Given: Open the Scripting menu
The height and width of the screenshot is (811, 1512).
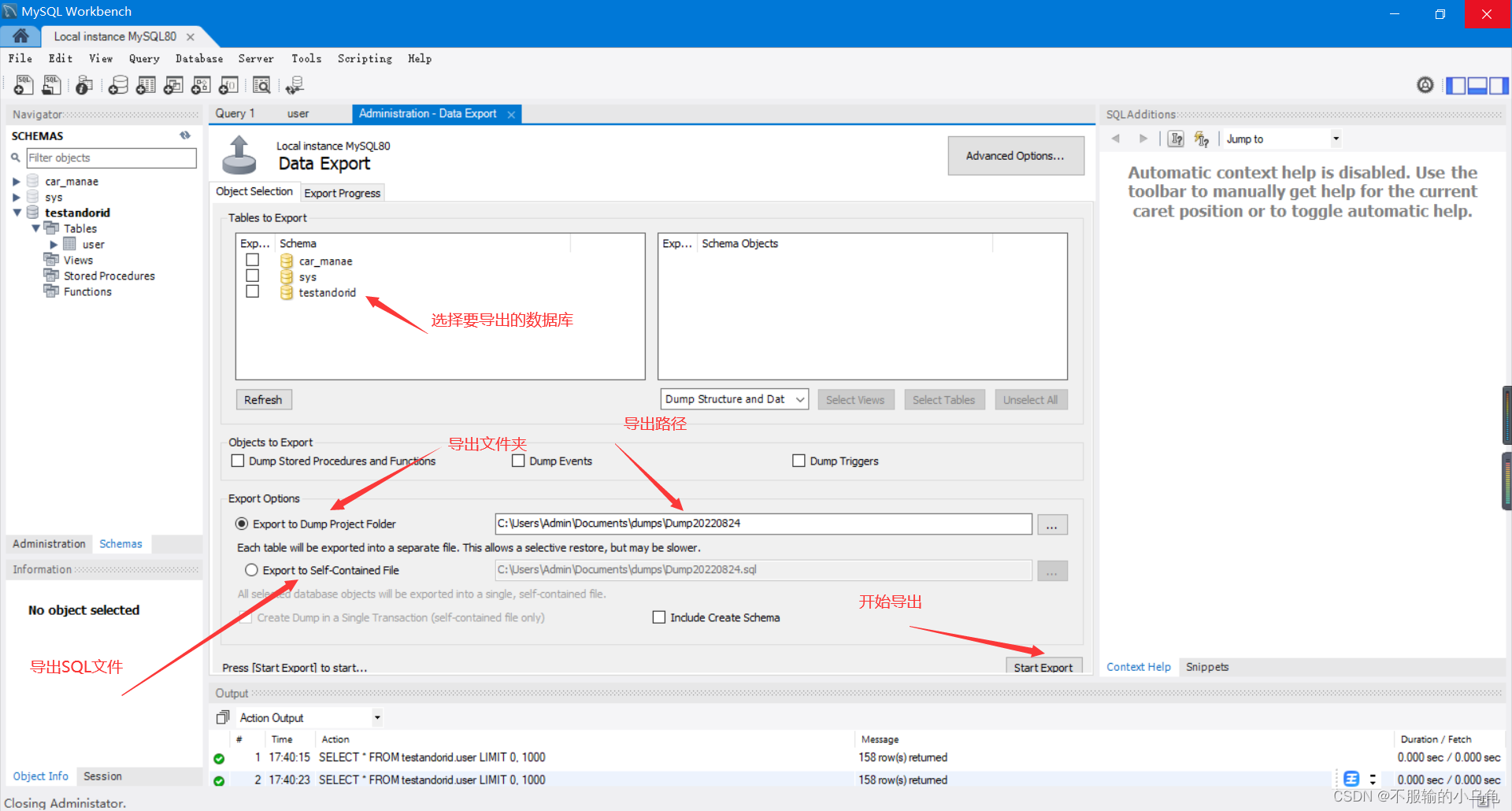Looking at the screenshot, I should coord(365,58).
